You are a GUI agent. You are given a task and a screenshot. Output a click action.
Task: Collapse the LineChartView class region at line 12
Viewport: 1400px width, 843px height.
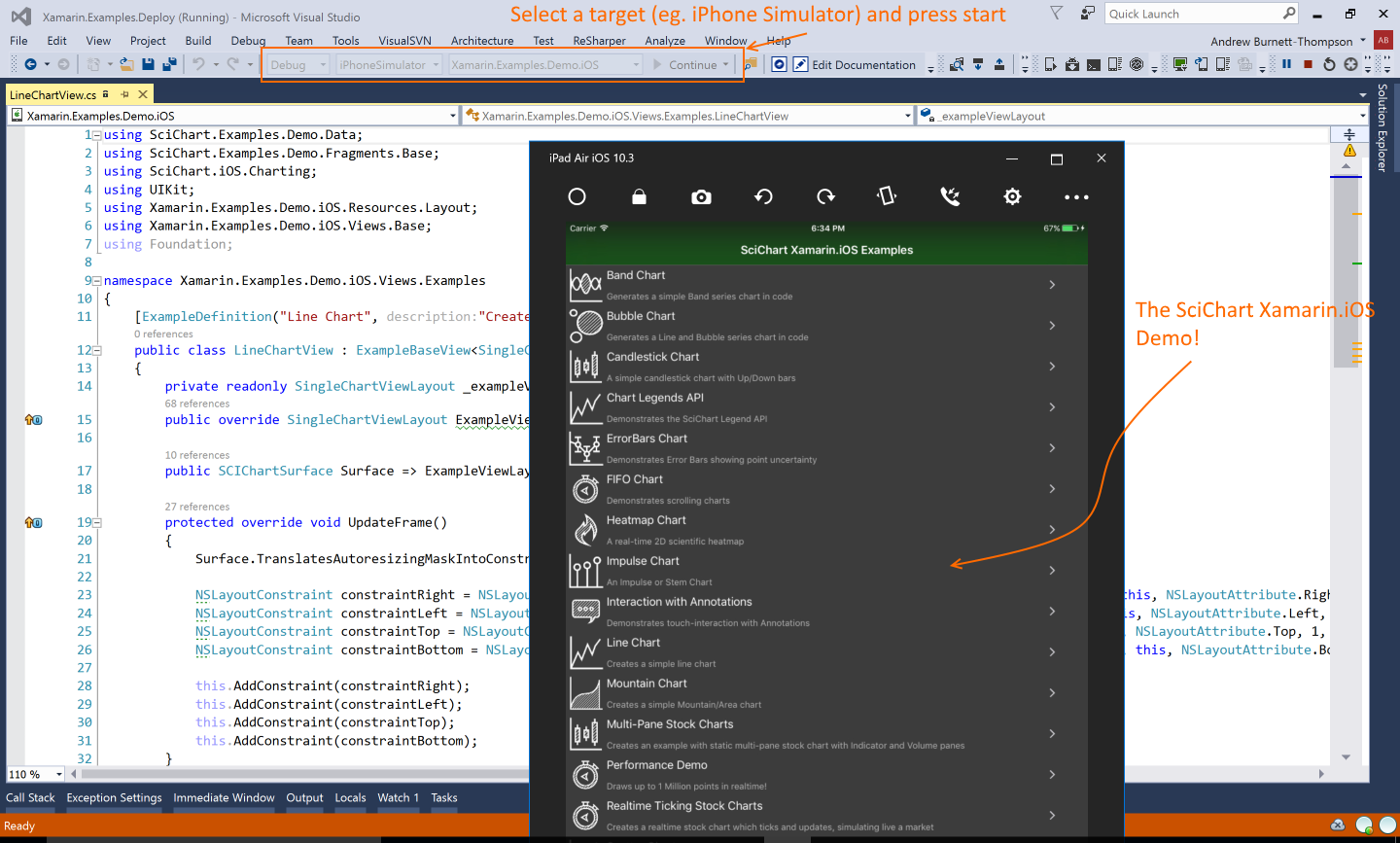[97, 350]
